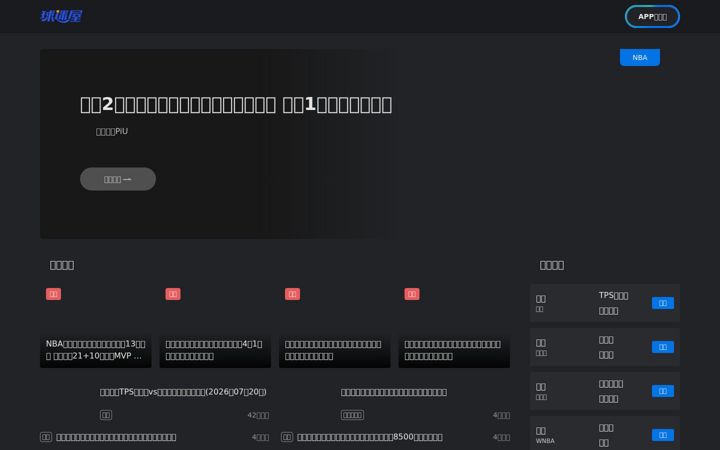Click the small tag under the TPS vs article
The image size is (720, 450).
click(106, 415)
